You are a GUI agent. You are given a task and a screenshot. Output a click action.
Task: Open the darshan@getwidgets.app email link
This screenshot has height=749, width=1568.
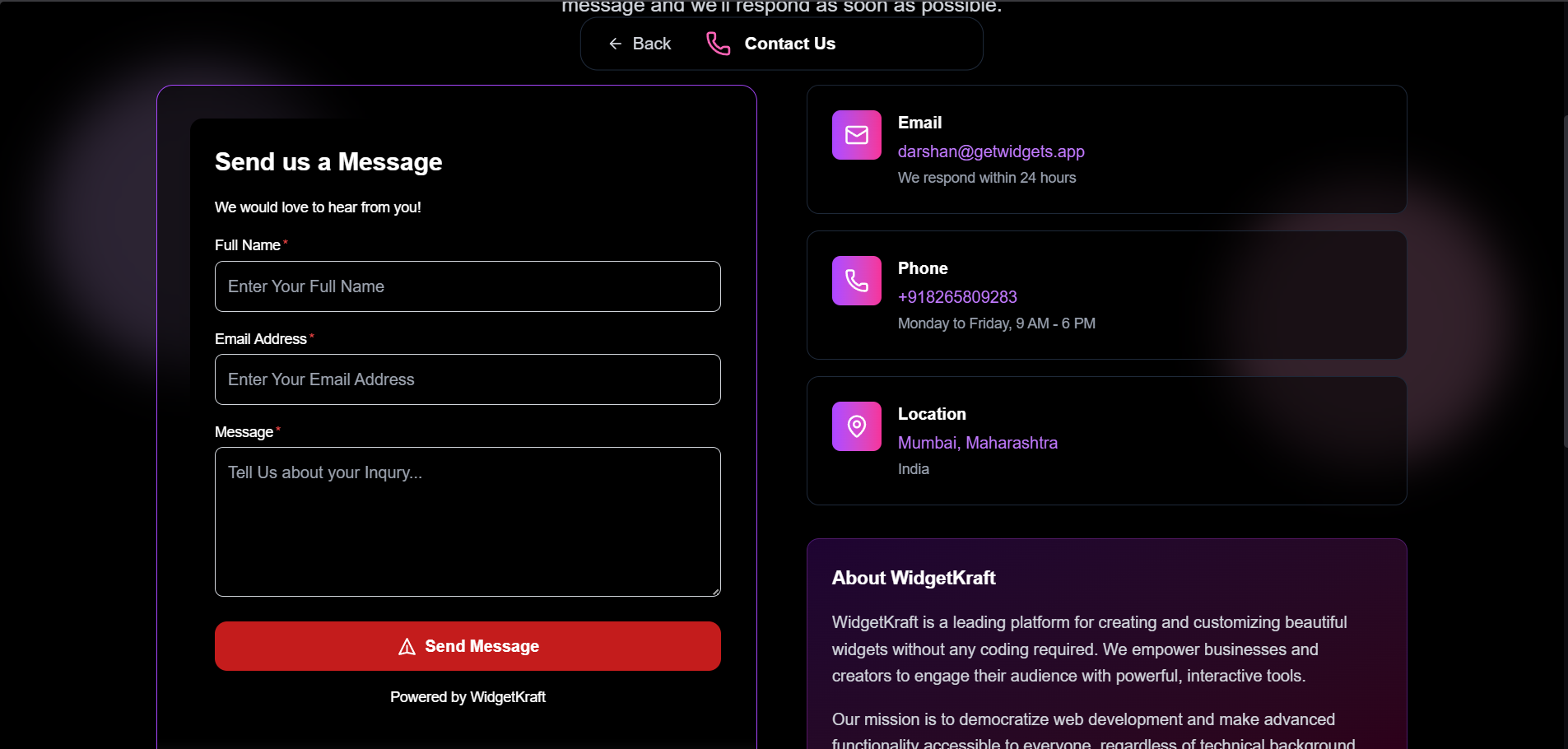coord(990,151)
